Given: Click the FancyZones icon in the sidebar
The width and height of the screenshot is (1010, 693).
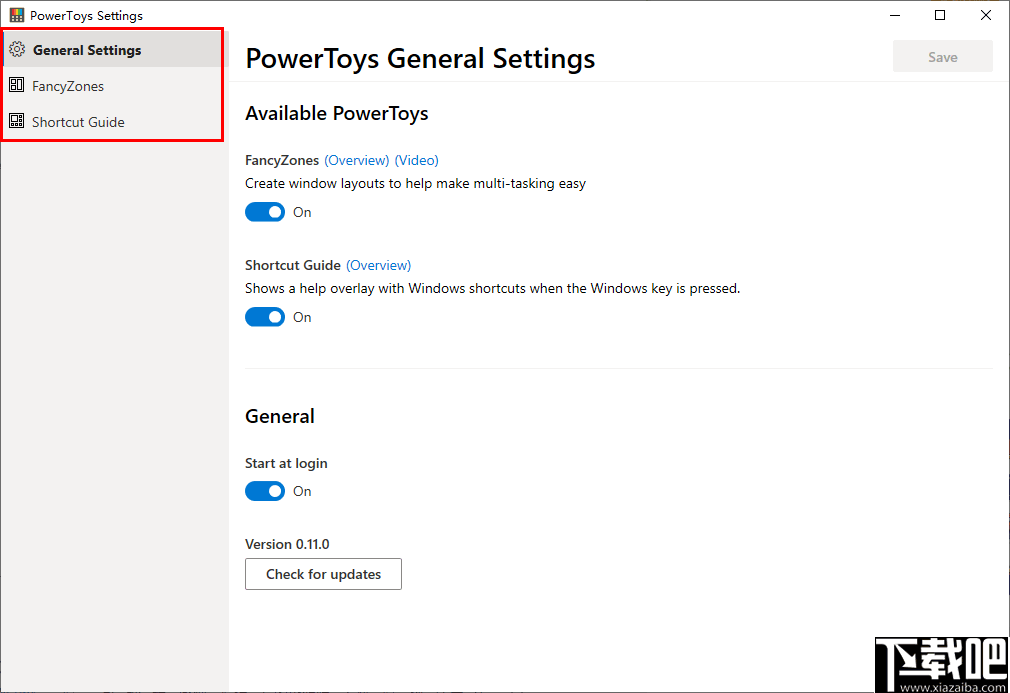Looking at the screenshot, I should click(17, 85).
